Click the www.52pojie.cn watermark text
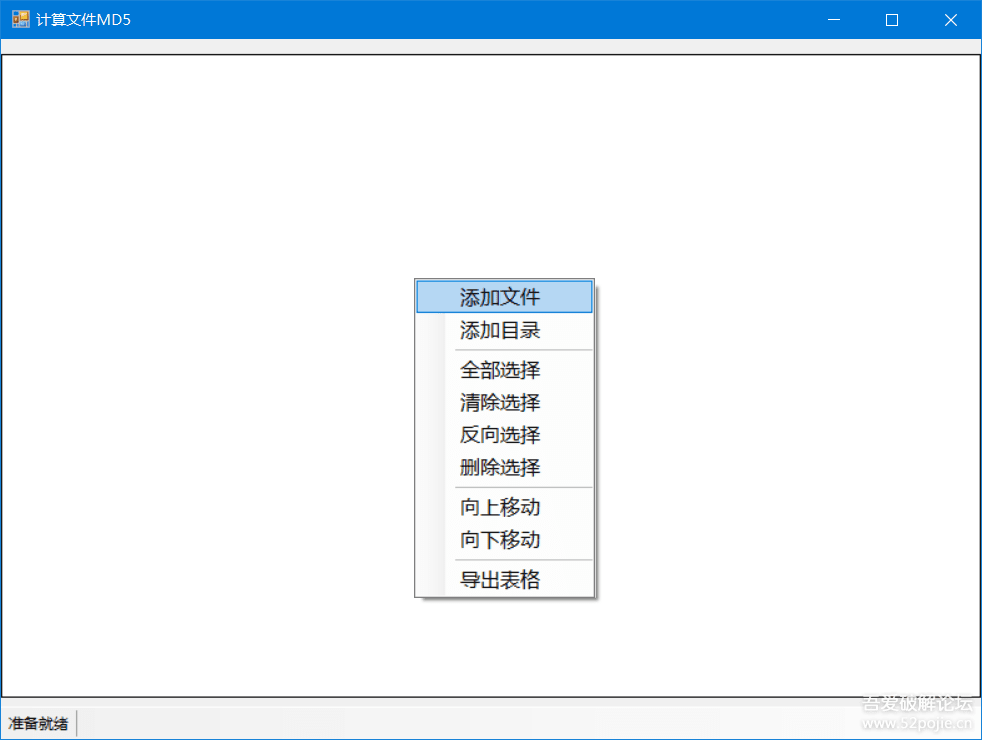The width and height of the screenshot is (982, 740). click(x=917, y=724)
